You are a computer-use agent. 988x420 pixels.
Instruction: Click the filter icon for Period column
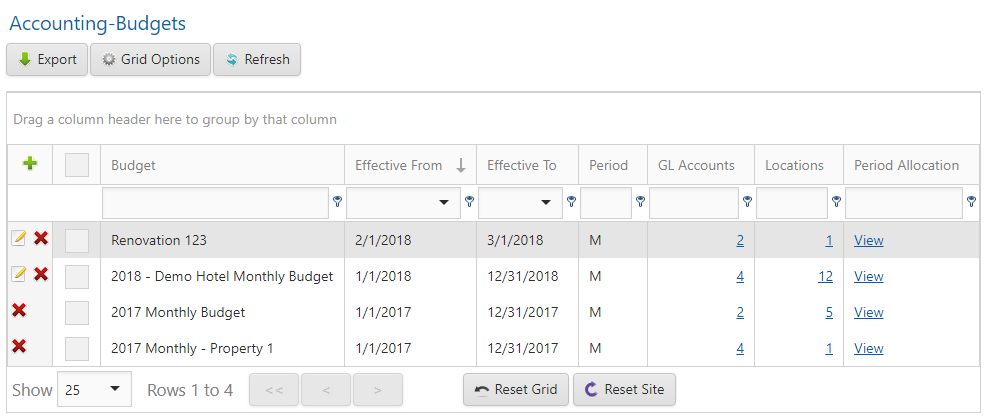(x=641, y=202)
